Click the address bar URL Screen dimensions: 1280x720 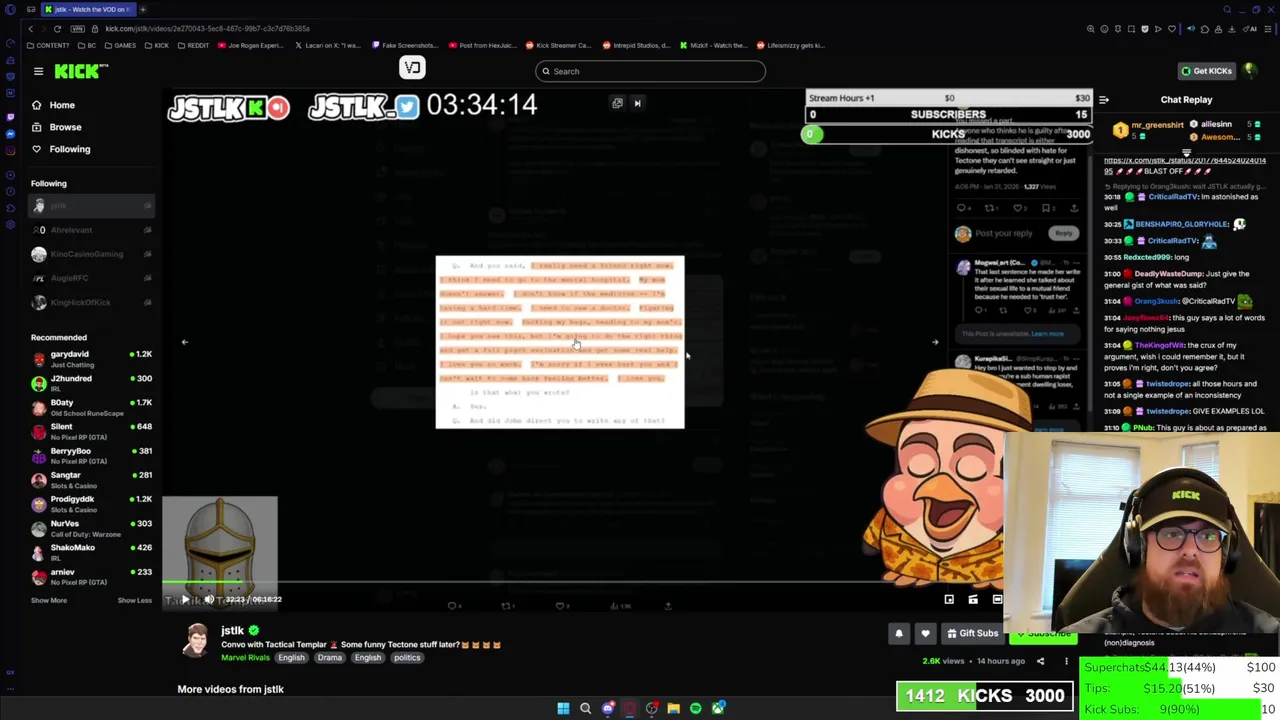point(207,28)
